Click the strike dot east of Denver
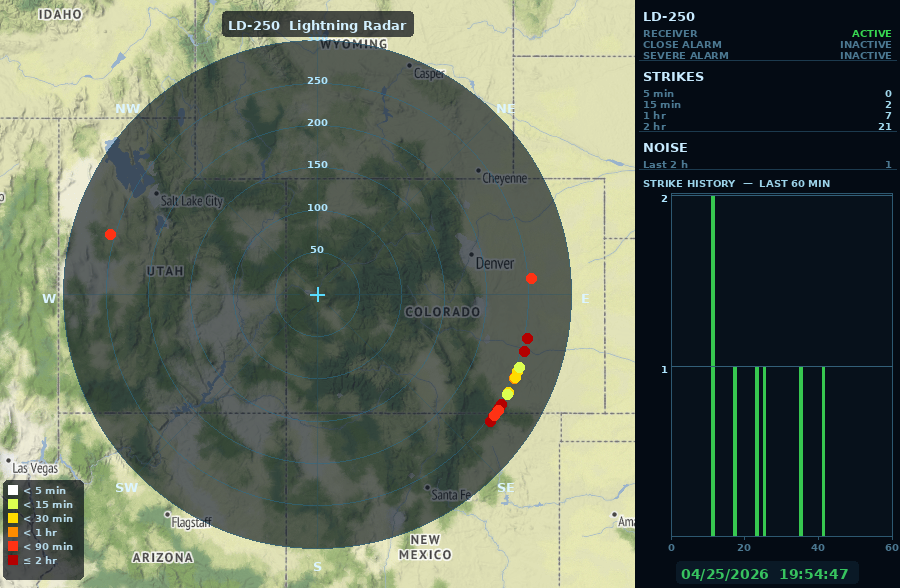This screenshot has height=588, width=900. (531, 278)
